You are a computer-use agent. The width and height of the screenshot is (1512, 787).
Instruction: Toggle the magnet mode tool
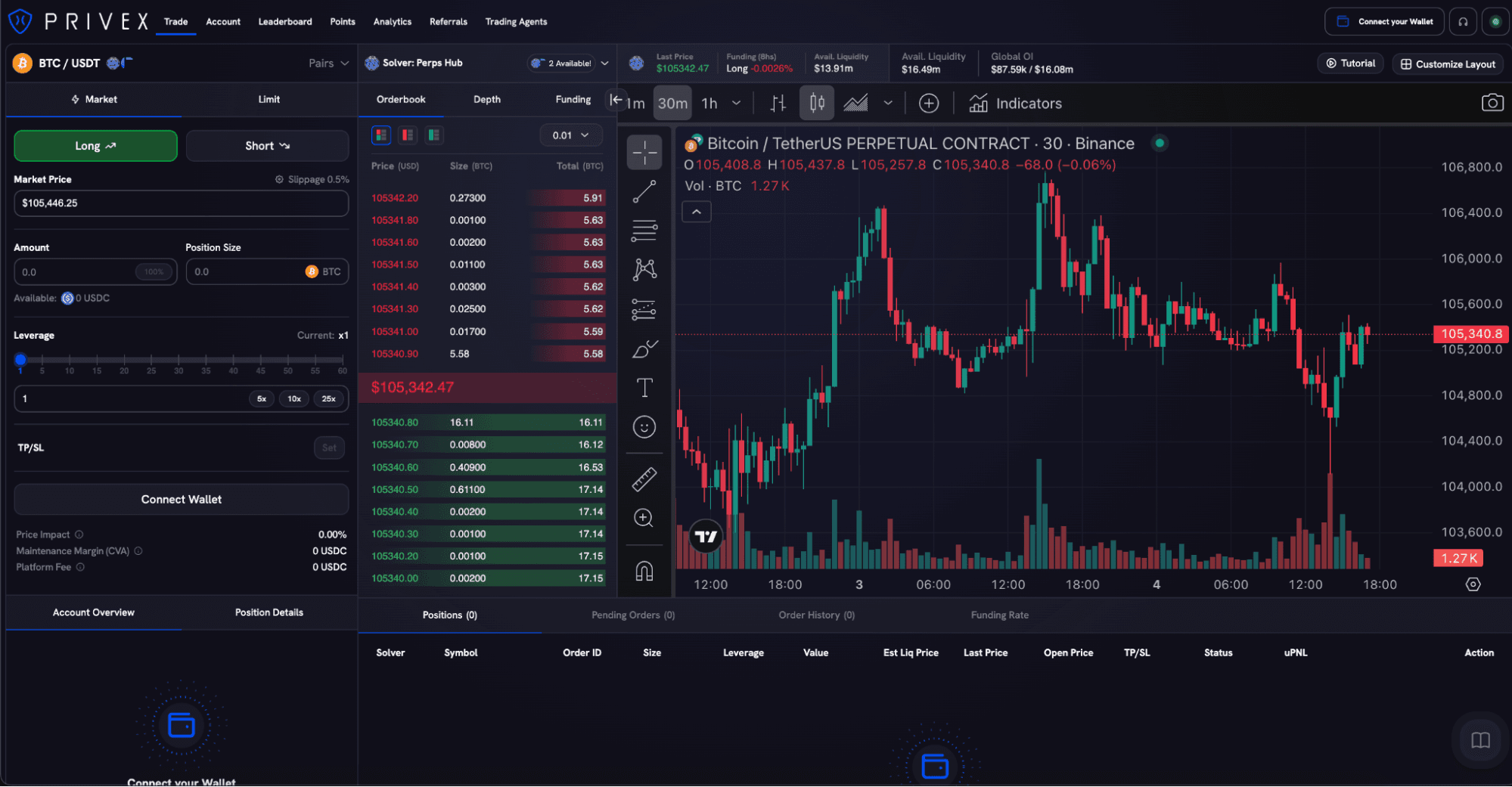pyautogui.click(x=644, y=571)
